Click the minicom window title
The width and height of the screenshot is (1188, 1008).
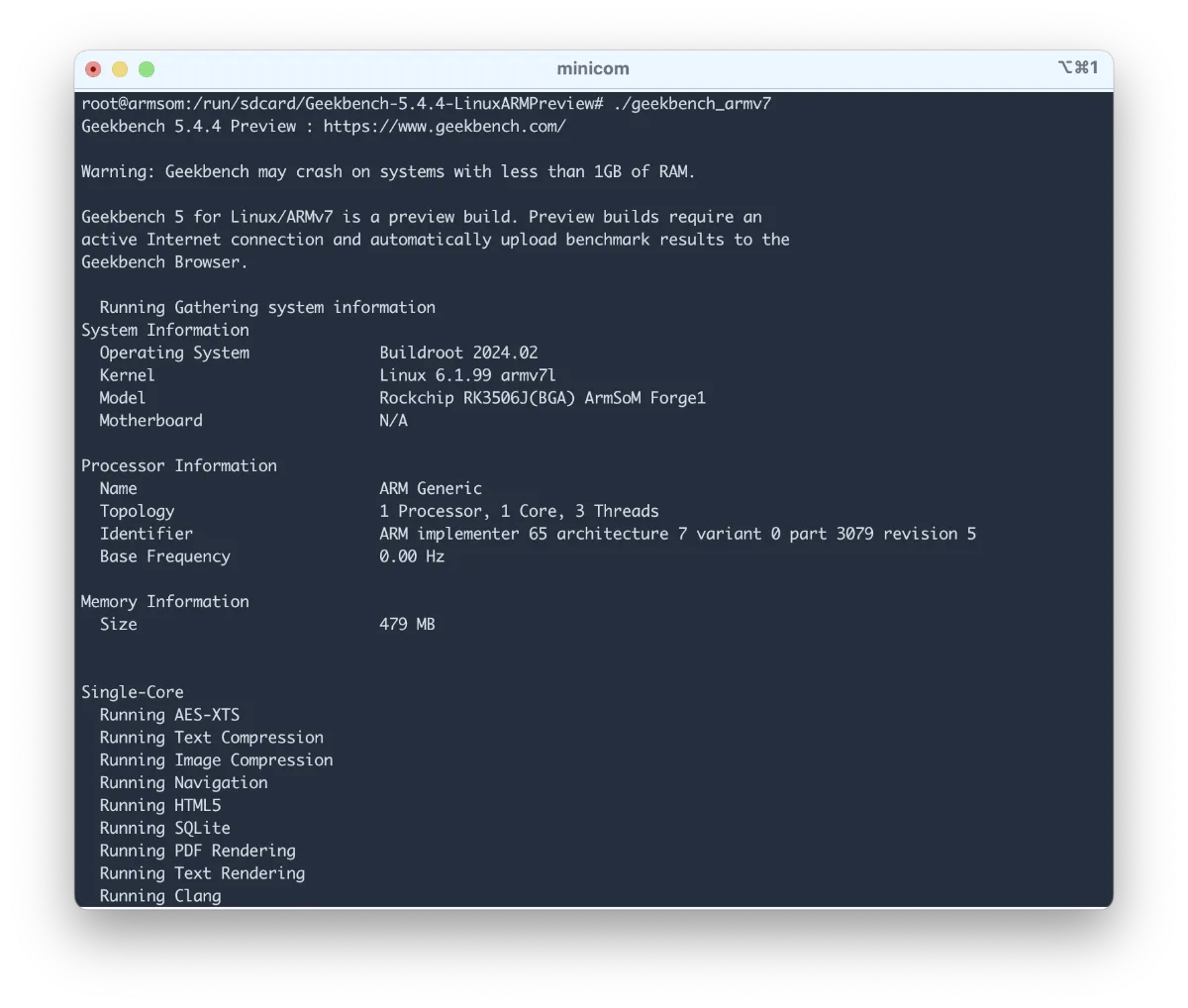pyautogui.click(x=593, y=68)
